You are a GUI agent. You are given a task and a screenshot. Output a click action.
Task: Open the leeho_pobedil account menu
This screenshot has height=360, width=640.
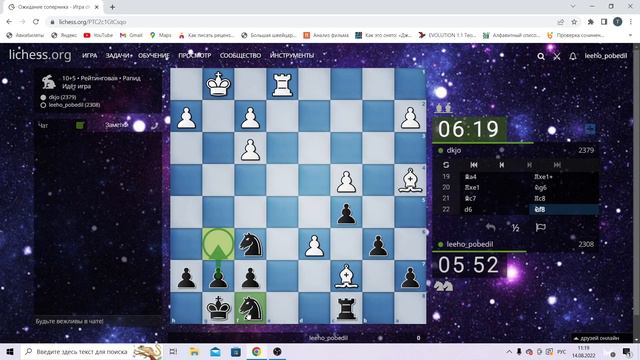click(605, 56)
